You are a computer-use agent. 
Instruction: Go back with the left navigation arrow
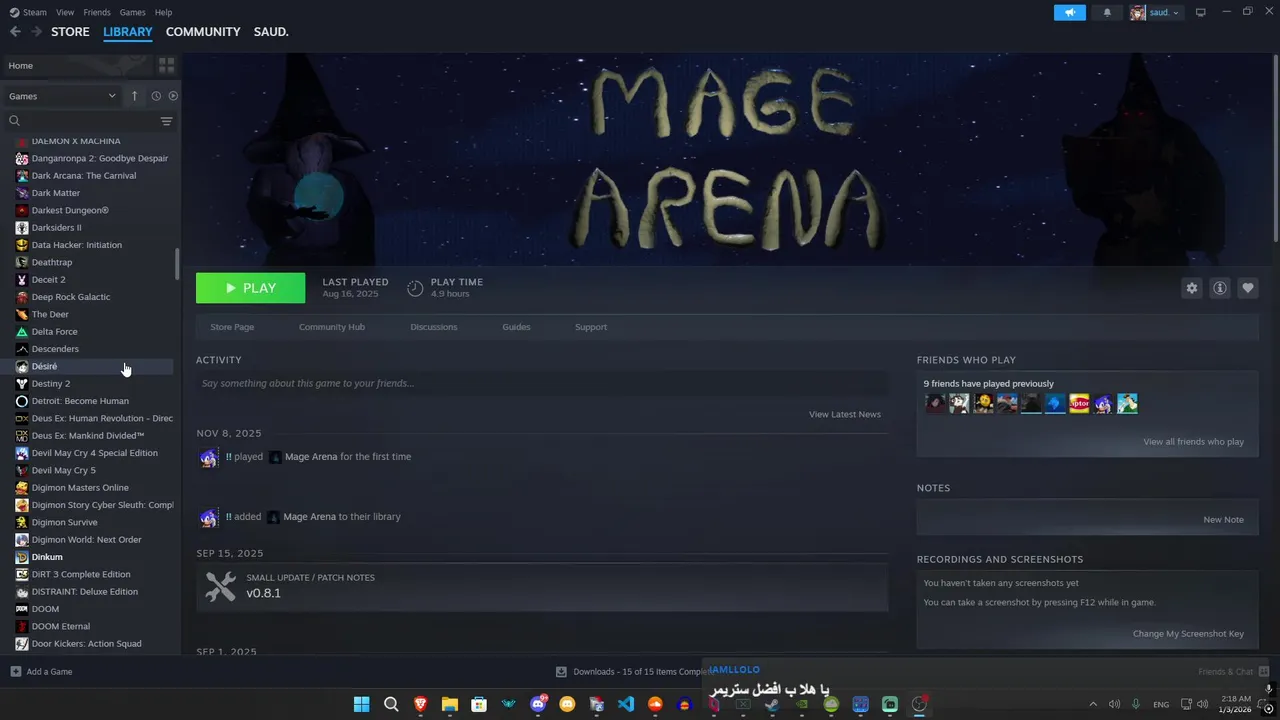pyautogui.click(x=15, y=32)
